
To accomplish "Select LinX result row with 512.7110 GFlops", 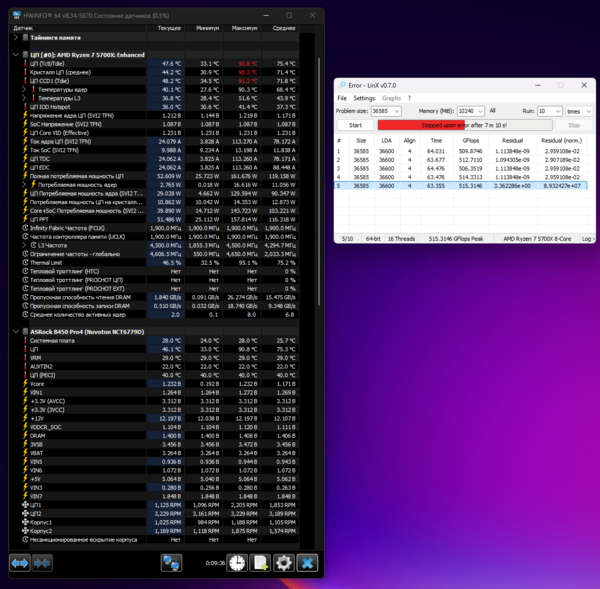I will click(x=461, y=160).
